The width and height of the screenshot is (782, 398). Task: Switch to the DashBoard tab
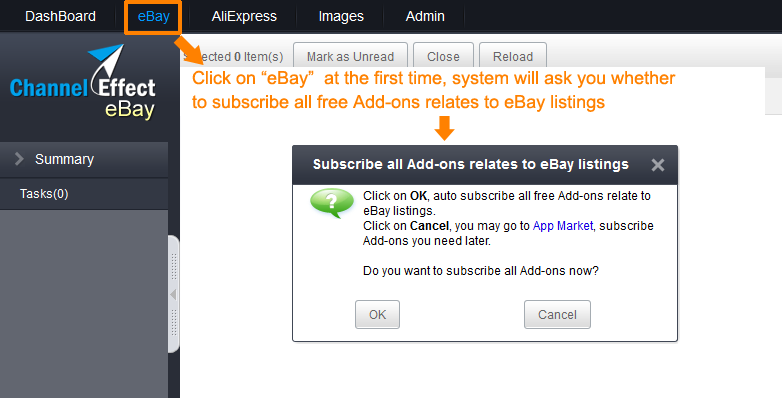click(x=60, y=16)
